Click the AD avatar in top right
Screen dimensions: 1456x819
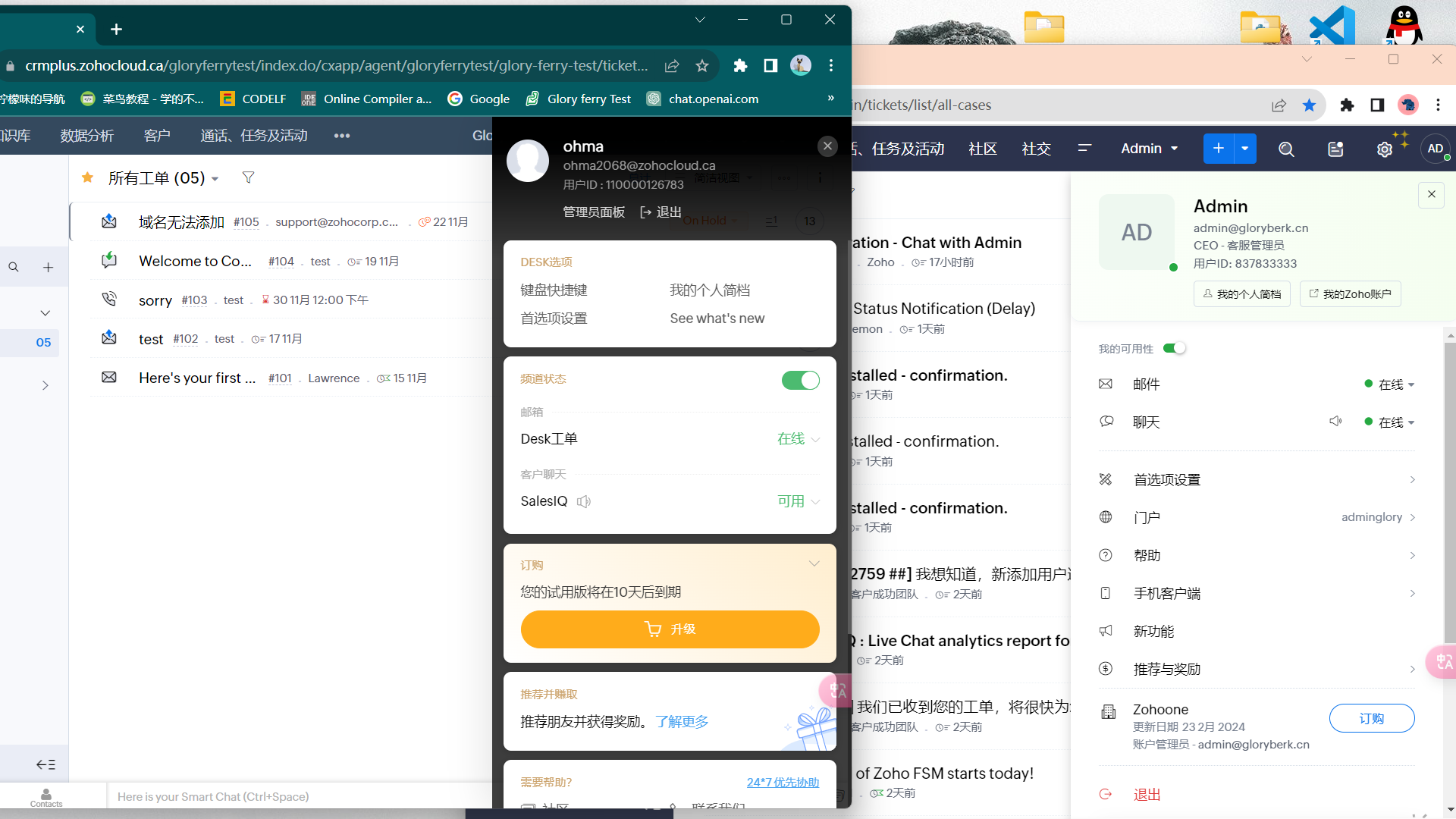coord(1436,149)
